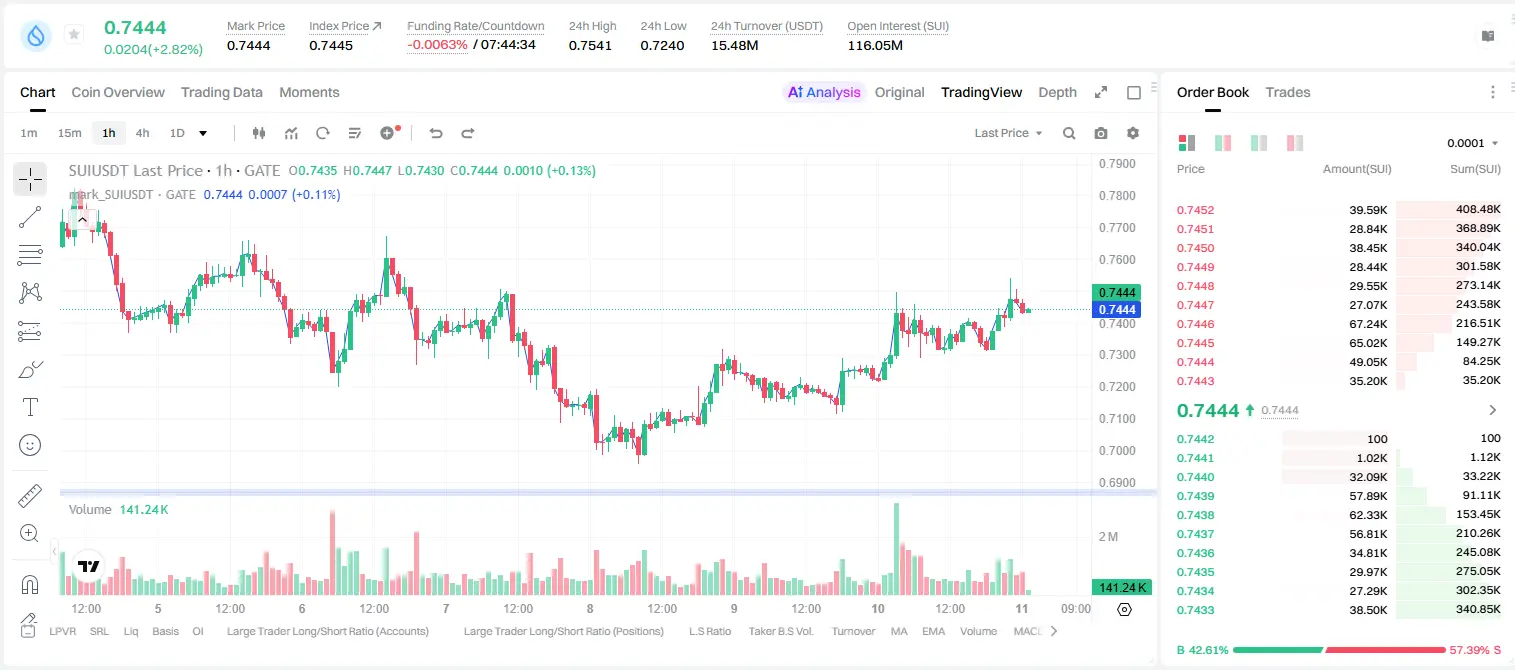
Task: Open the emoji sticker tool
Action: coord(30,445)
